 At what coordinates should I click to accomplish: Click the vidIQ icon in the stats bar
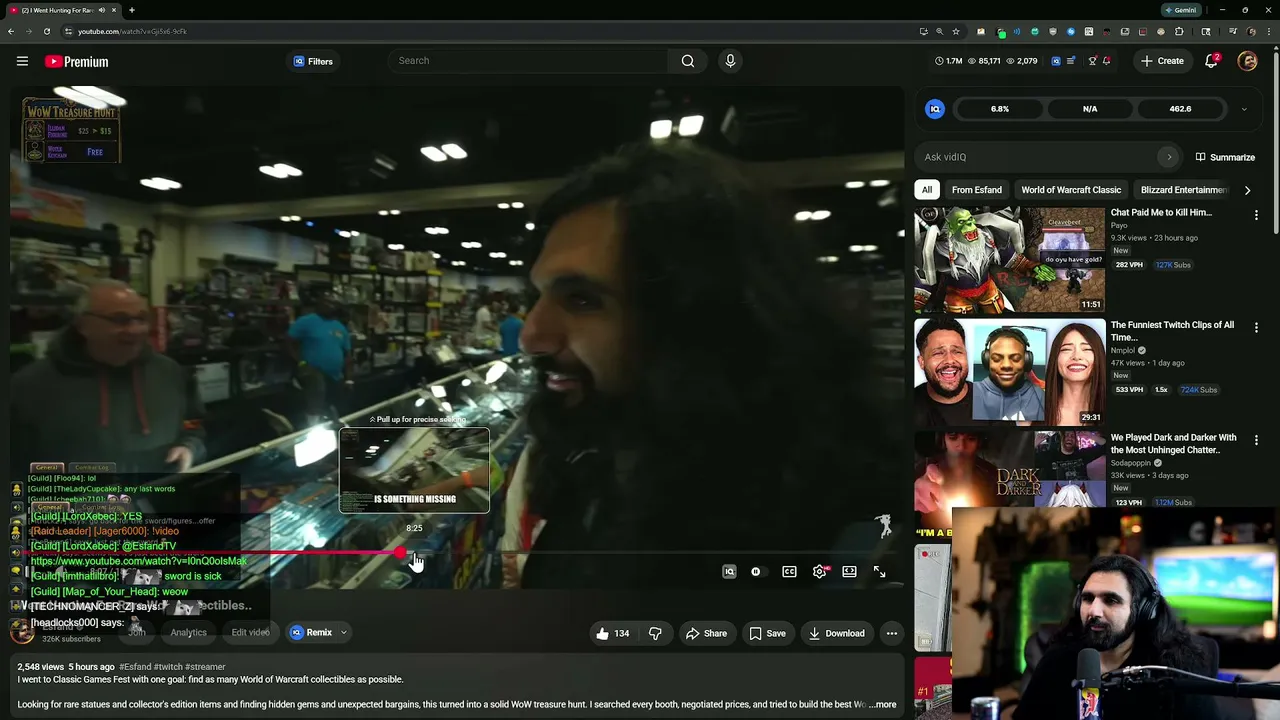coord(1056,61)
